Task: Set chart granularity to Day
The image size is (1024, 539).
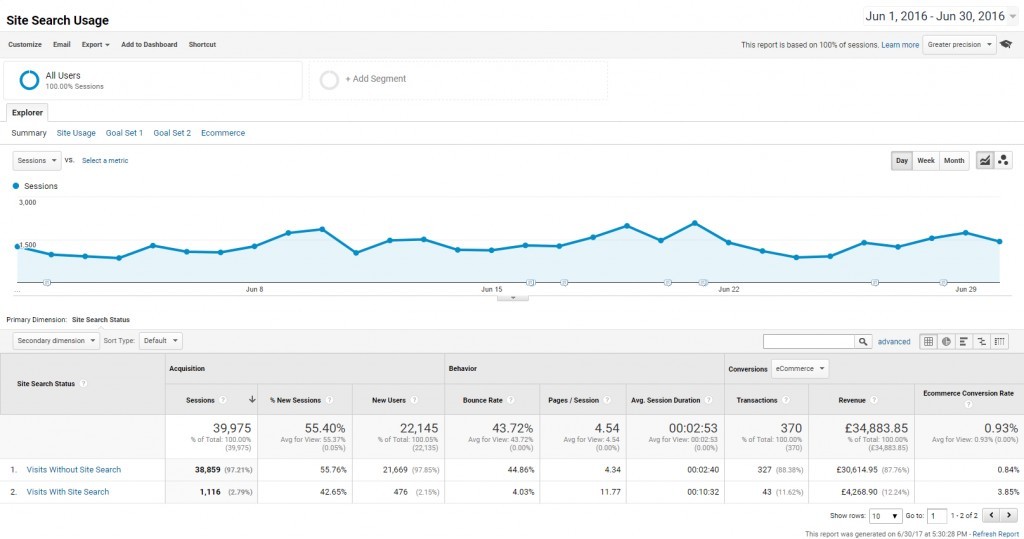Action: click(902, 160)
